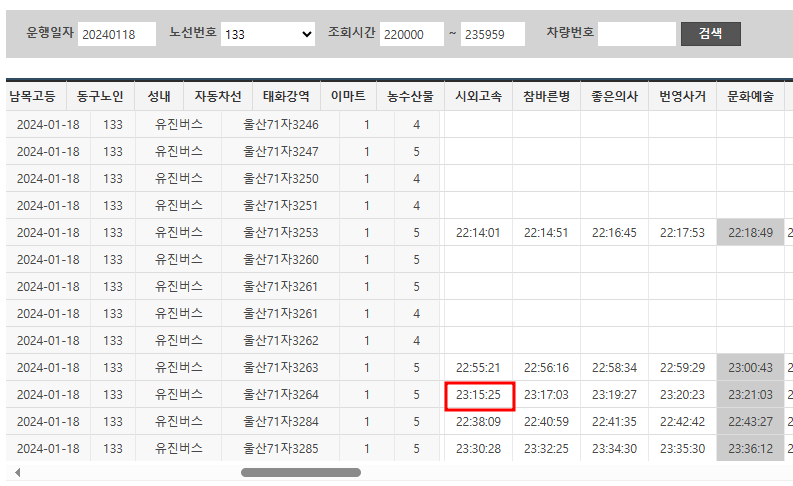Select the highlighted 23:15:25 cell

(x=478, y=395)
